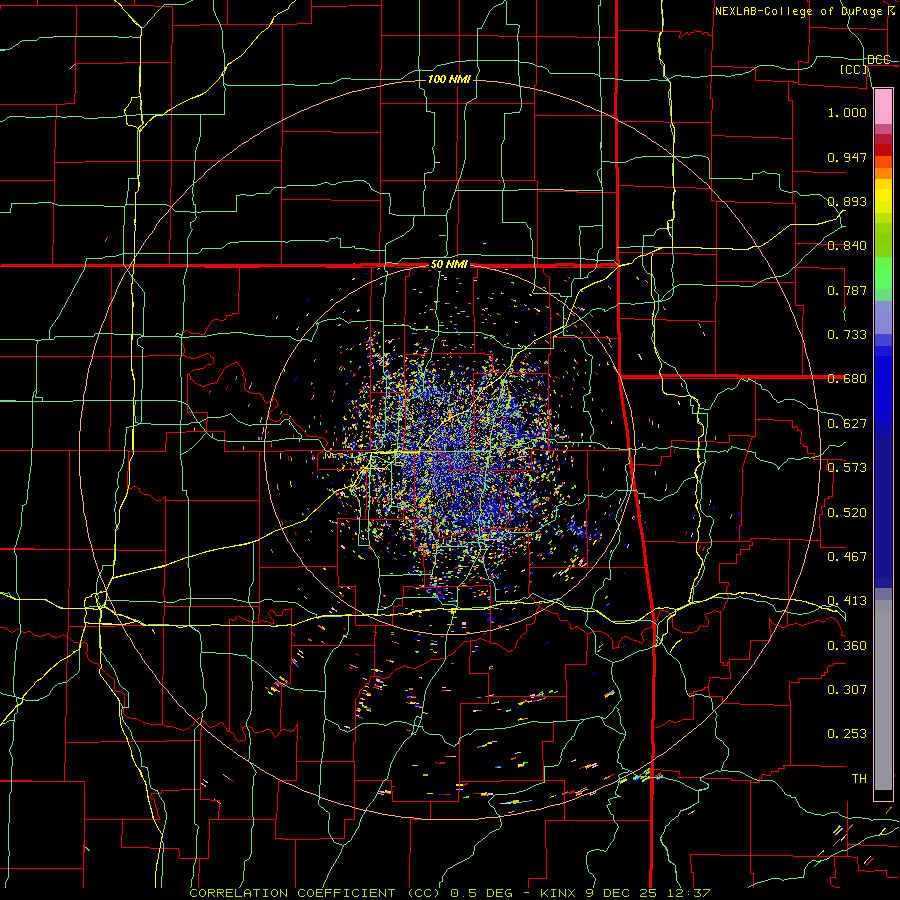Select the 0.787 scale value

(847, 290)
